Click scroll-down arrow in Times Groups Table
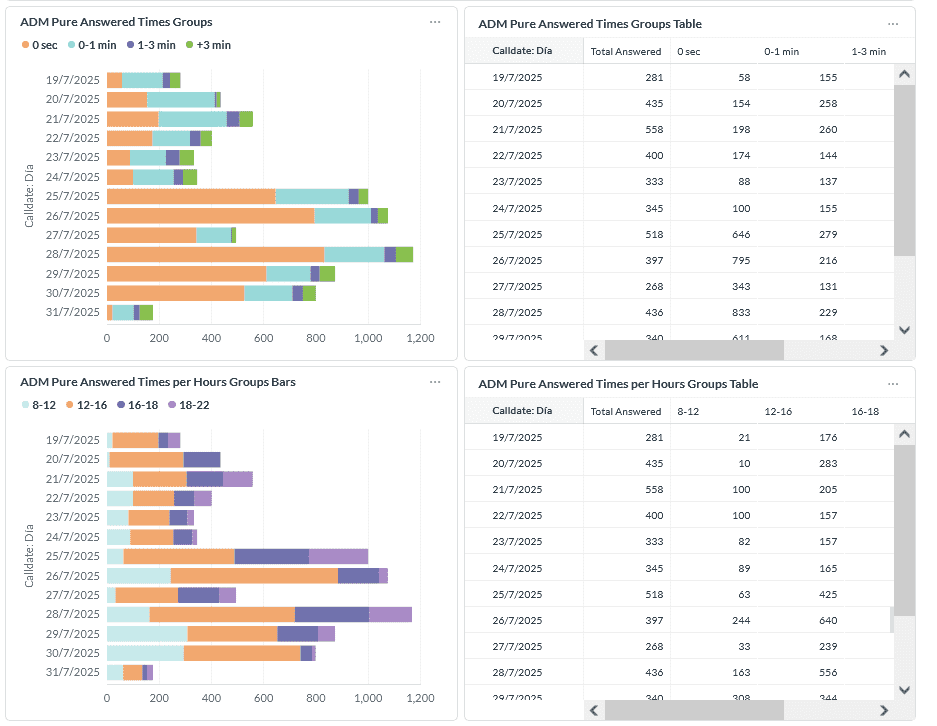Screen dimensions: 937x726 pos(904,330)
